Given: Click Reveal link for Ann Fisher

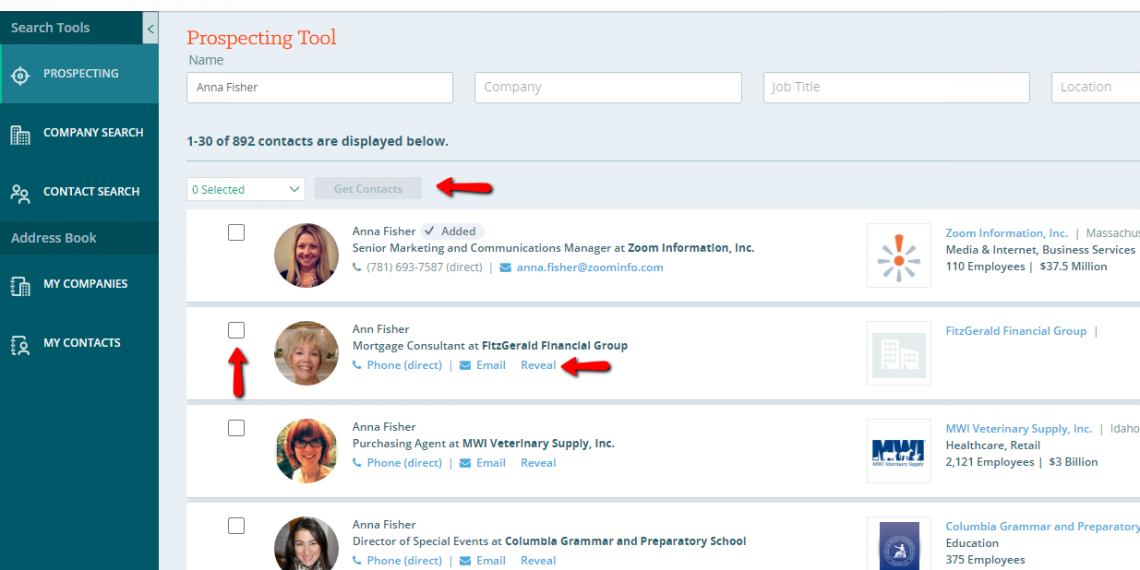Looking at the screenshot, I should 538,365.
